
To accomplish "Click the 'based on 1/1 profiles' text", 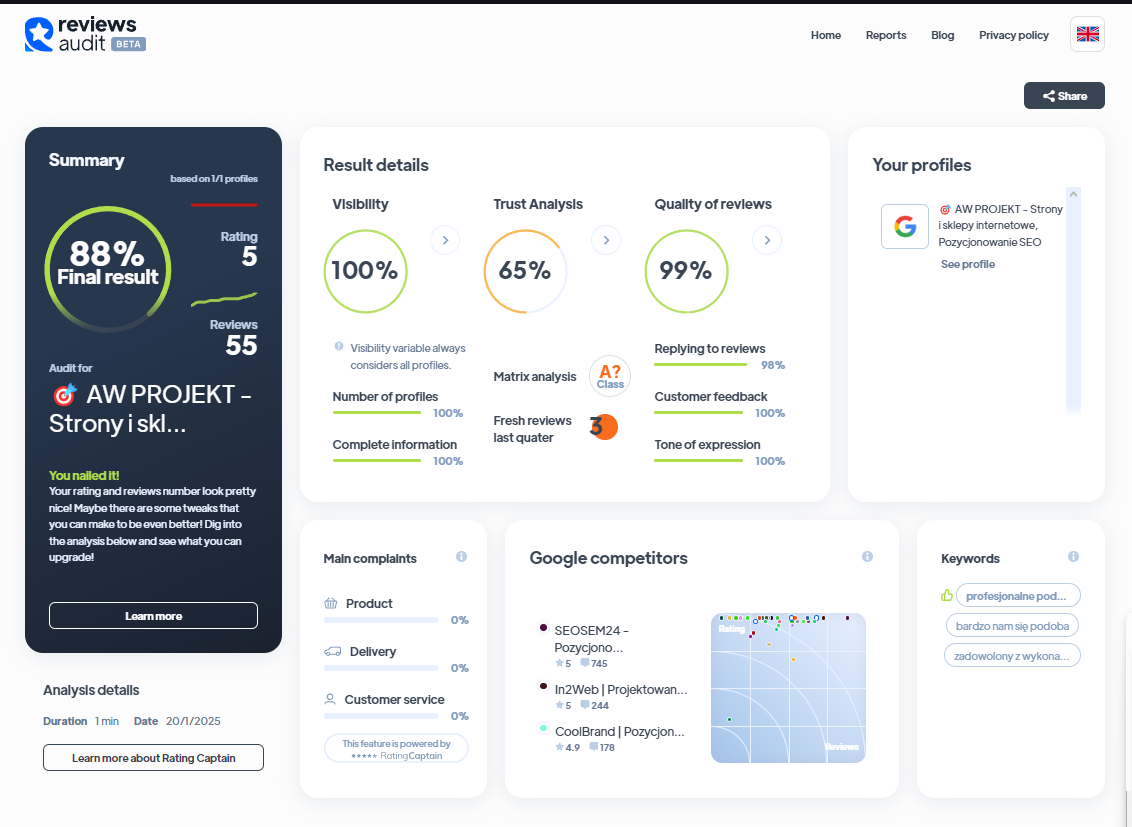I will point(214,178).
